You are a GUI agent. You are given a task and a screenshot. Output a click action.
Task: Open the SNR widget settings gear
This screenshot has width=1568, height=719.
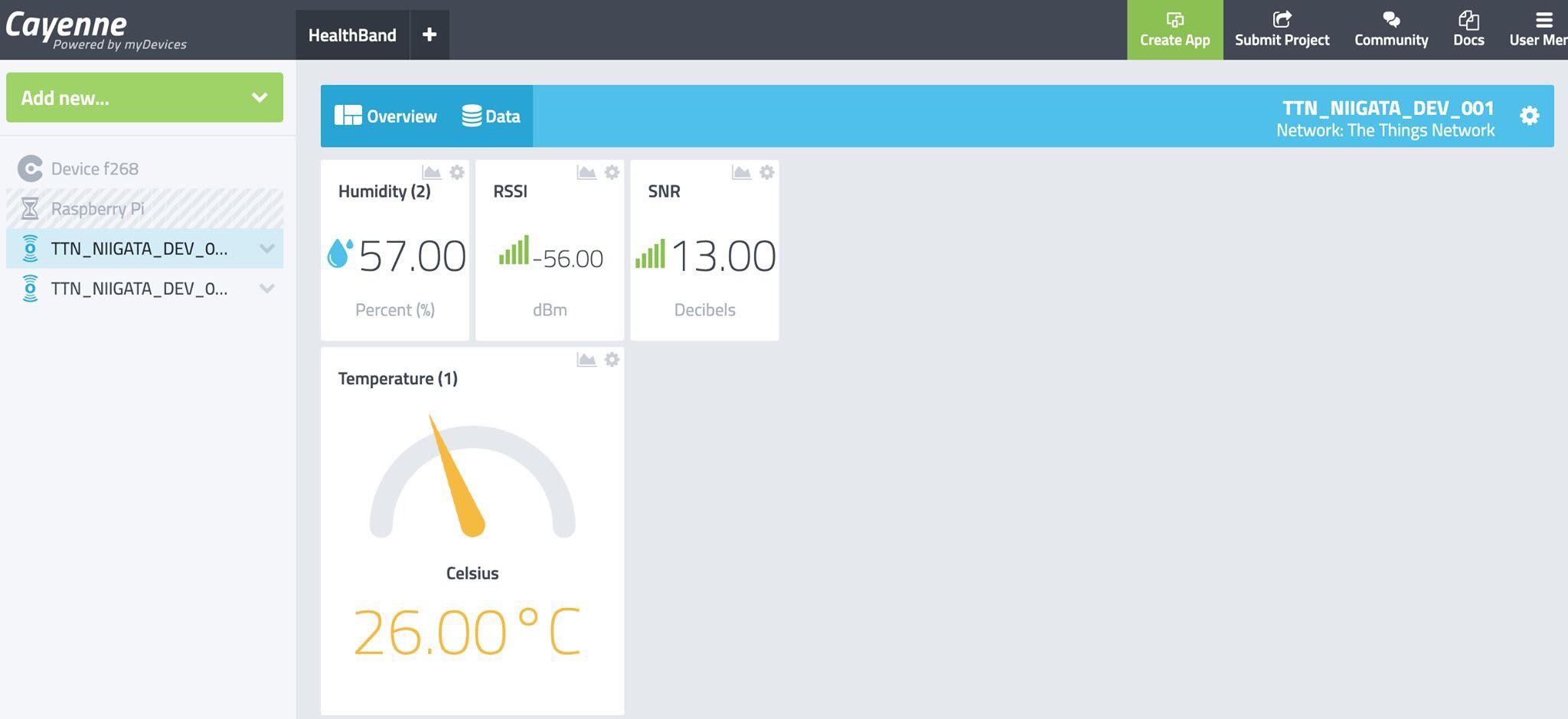[766, 172]
